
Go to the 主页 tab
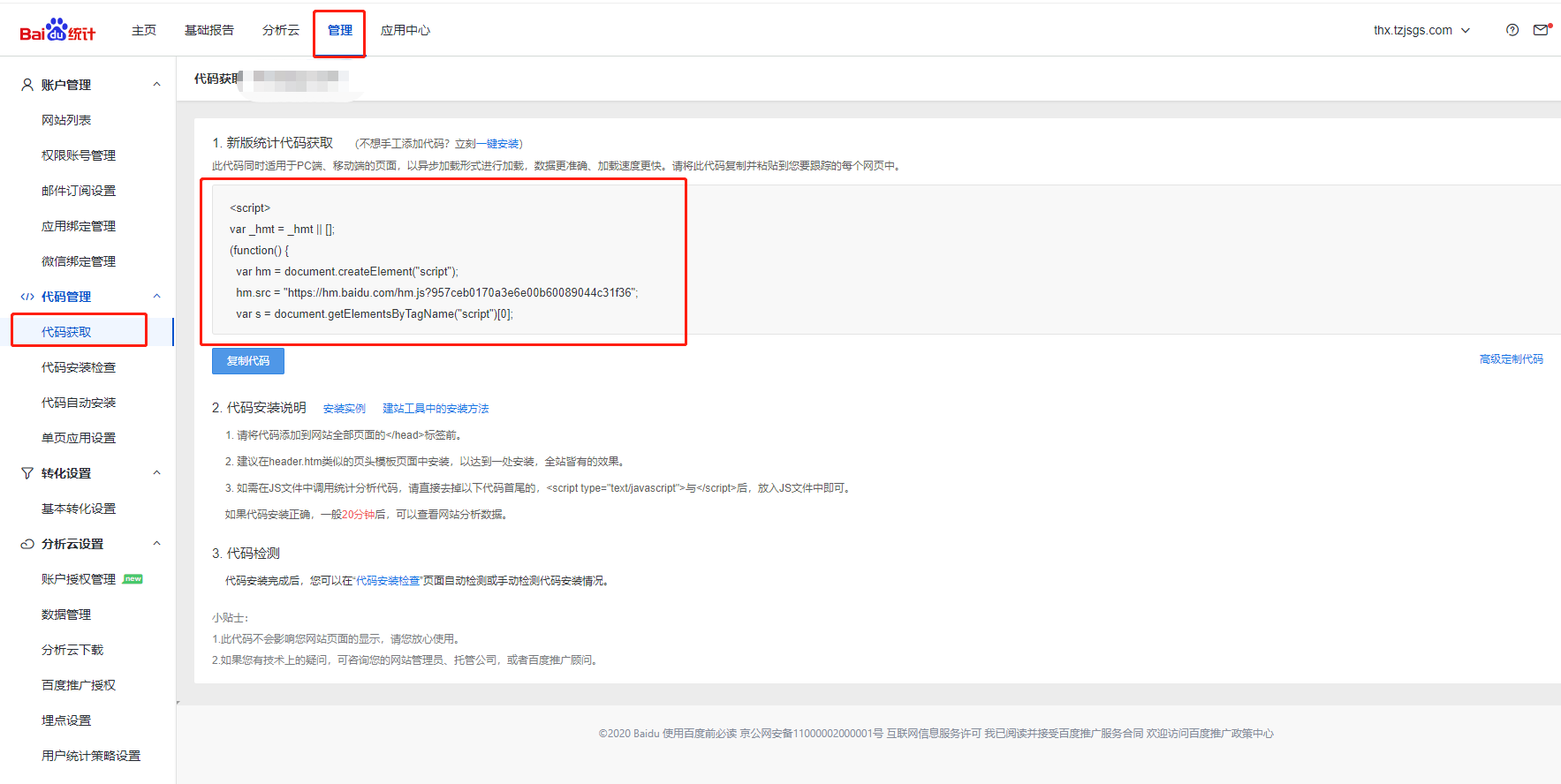(x=144, y=30)
